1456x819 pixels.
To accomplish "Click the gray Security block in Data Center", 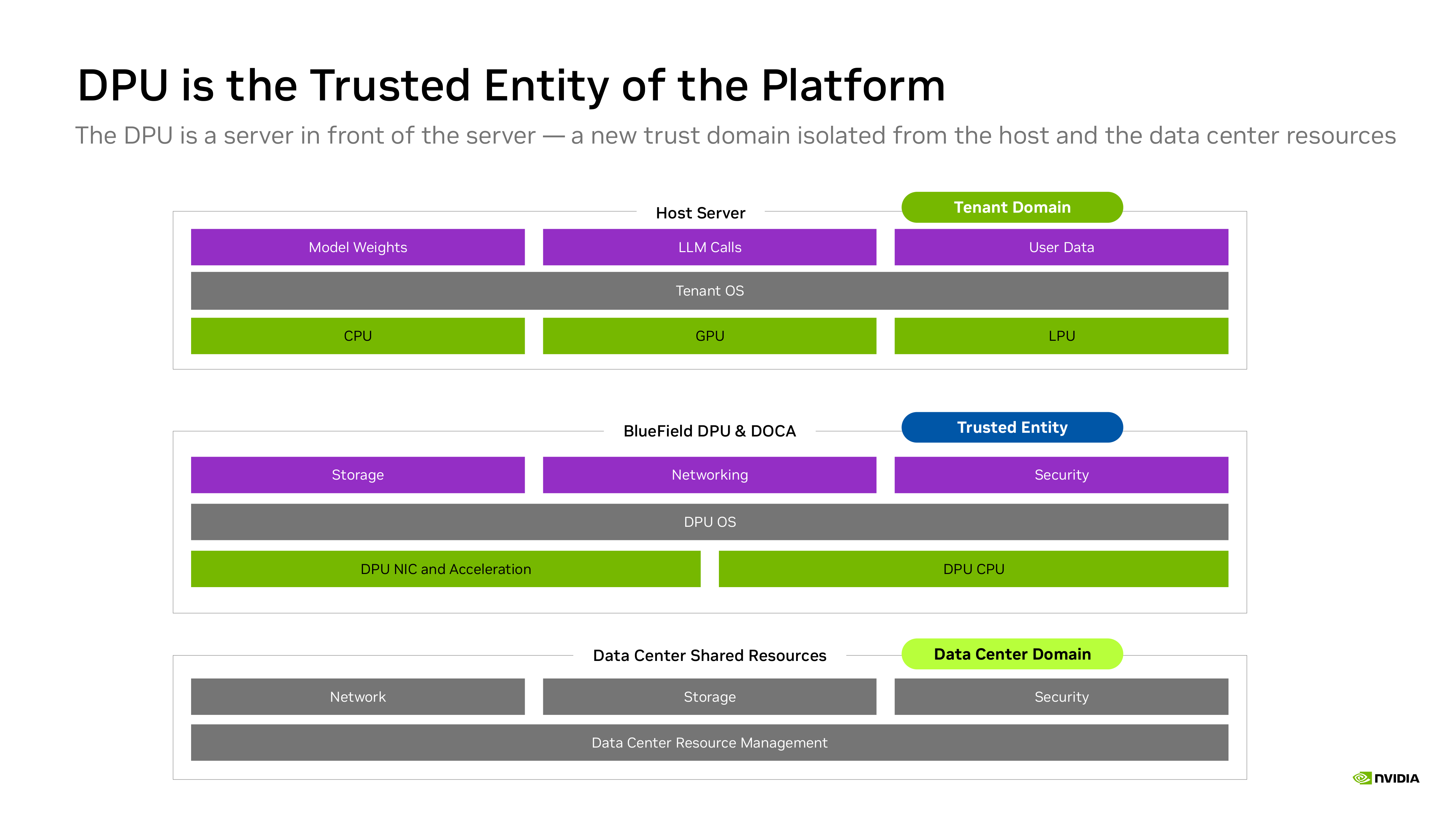I will (1061, 696).
